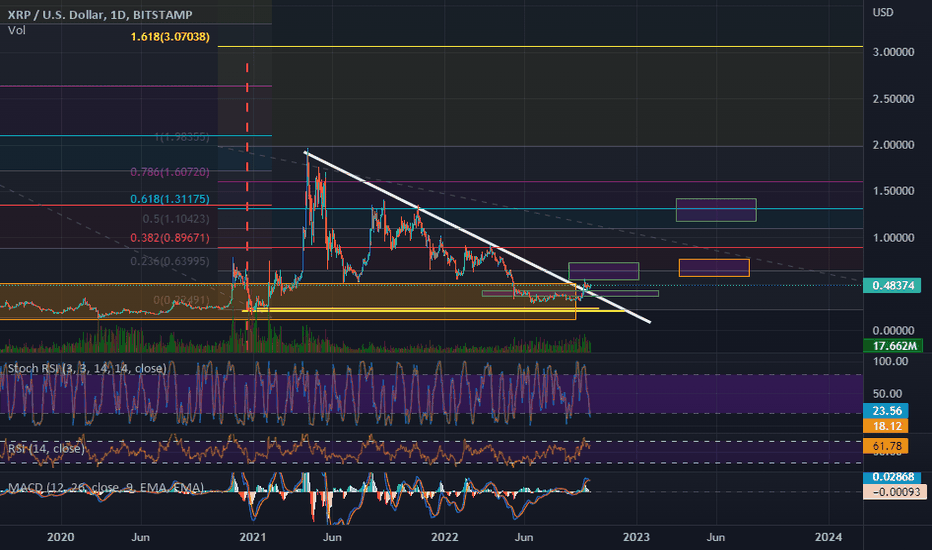Screen dimensions: 932x550
Task: Click the -0.00093 MACD histogram value tag
Action: [895, 492]
